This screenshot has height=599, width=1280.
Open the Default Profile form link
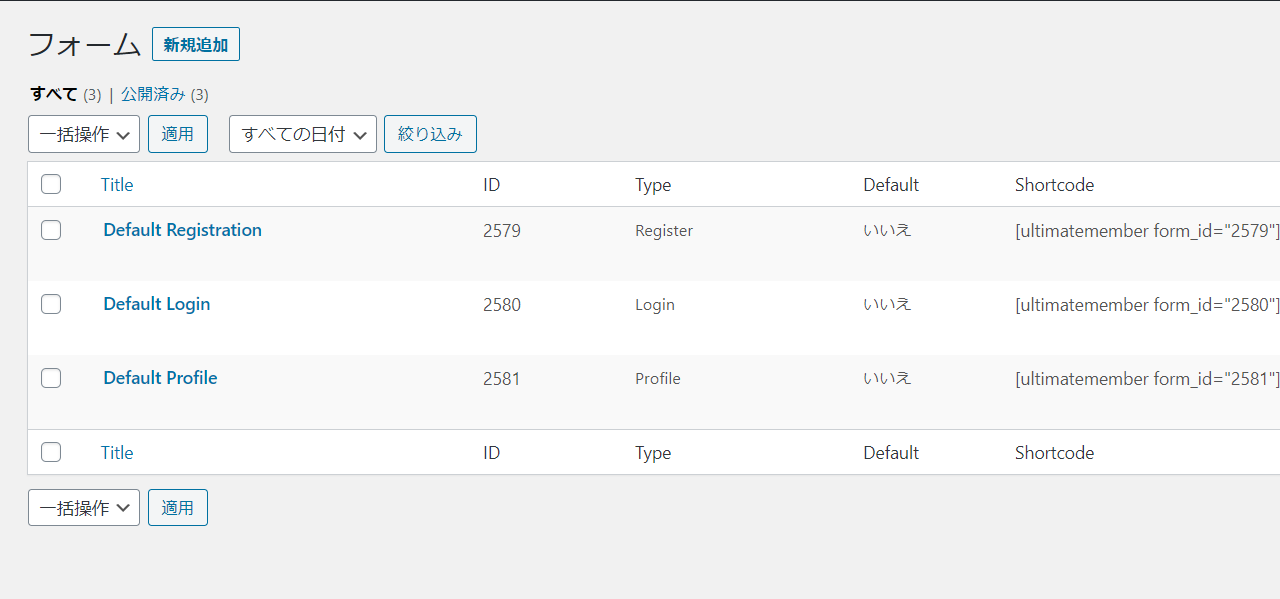click(x=160, y=378)
